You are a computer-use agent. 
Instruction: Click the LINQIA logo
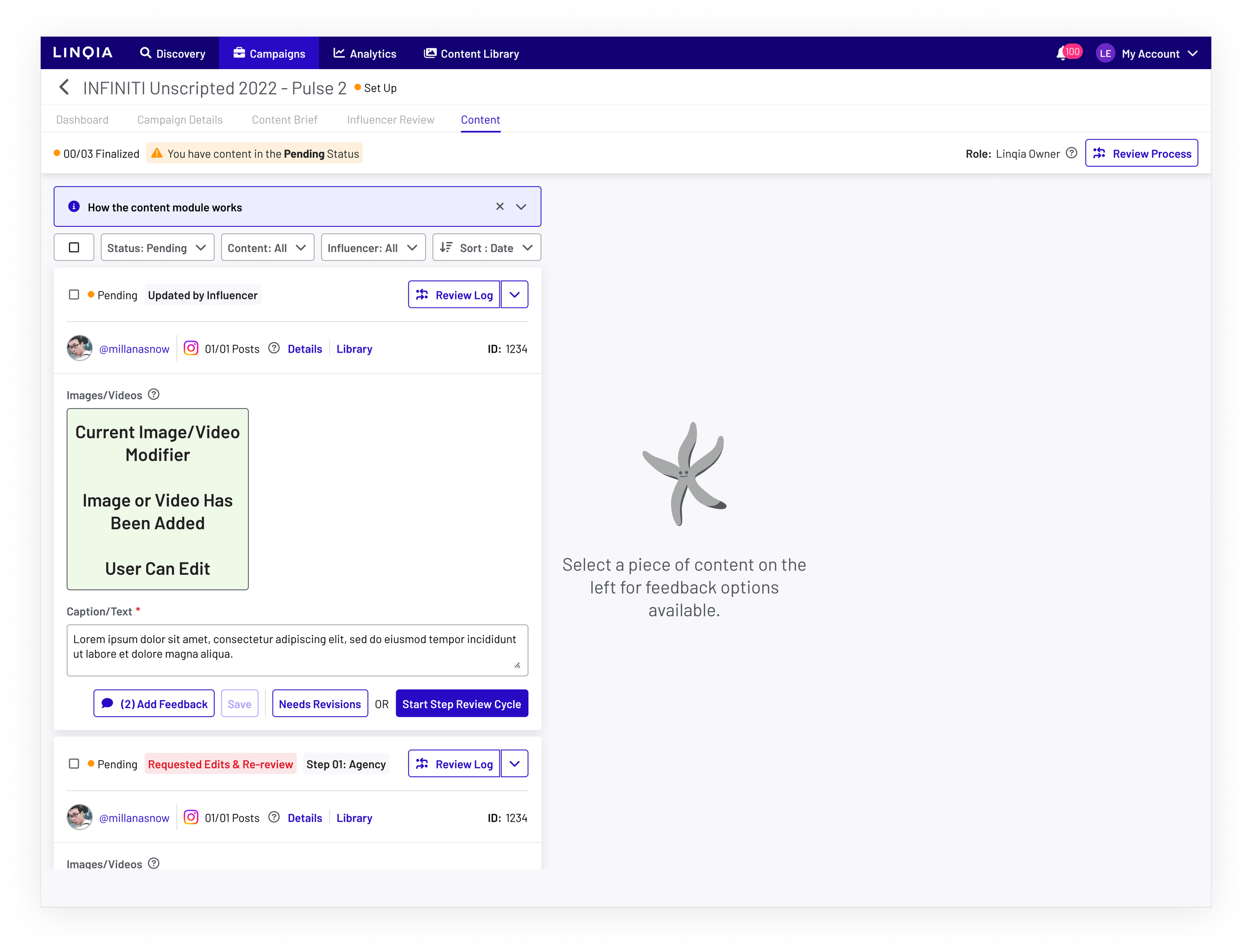point(83,53)
